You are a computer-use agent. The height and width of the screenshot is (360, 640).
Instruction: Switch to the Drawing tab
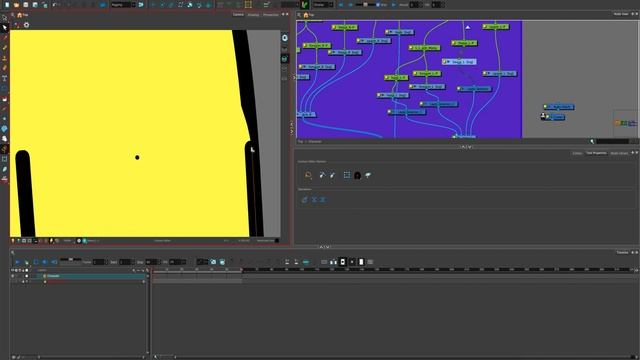pyautogui.click(x=253, y=15)
